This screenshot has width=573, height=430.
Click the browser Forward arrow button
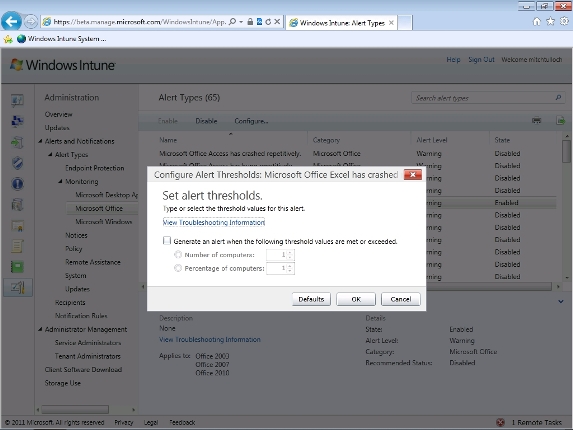pos(31,22)
